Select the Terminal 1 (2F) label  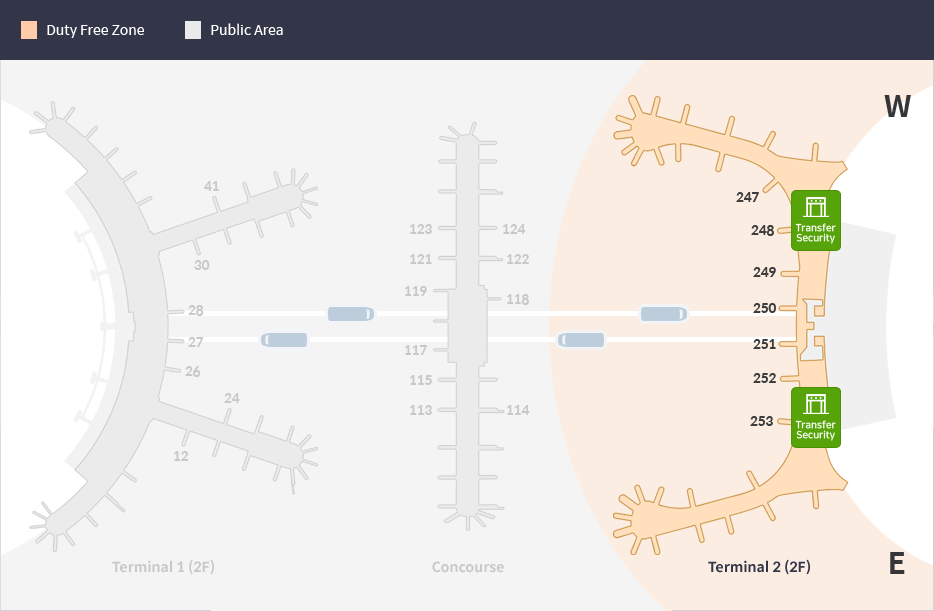(x=163, y=567)
